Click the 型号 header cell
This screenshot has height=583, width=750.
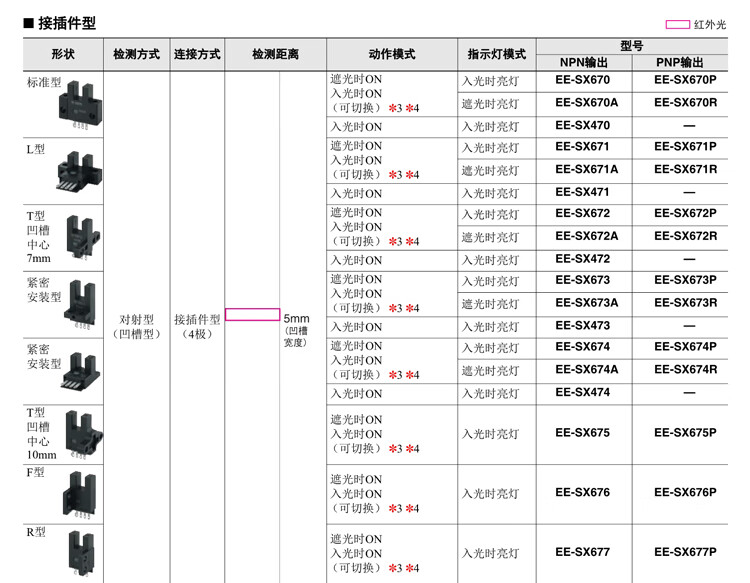(x=632, y=46)
